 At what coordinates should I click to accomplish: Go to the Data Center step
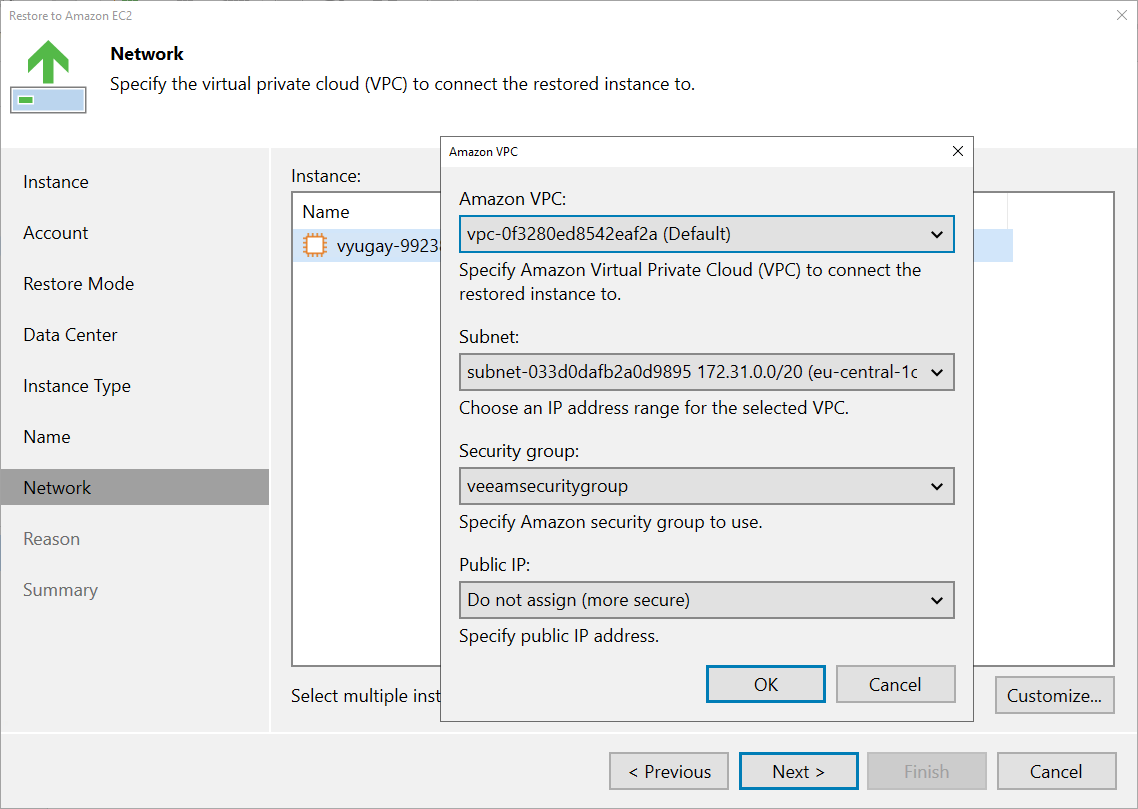coord(70,334)
